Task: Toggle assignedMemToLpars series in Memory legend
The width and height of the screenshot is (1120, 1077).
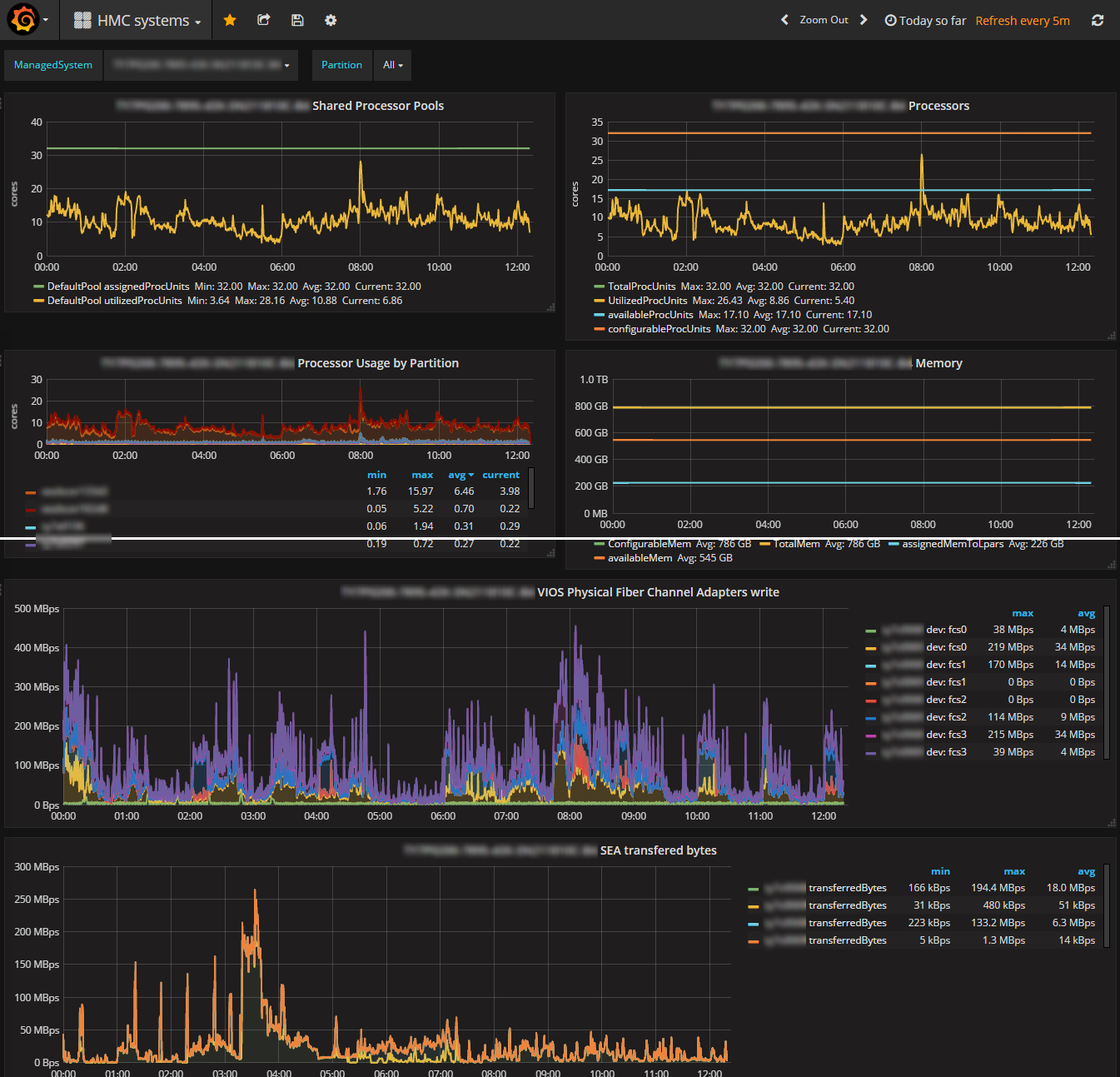Action: (x=953, y=544)
